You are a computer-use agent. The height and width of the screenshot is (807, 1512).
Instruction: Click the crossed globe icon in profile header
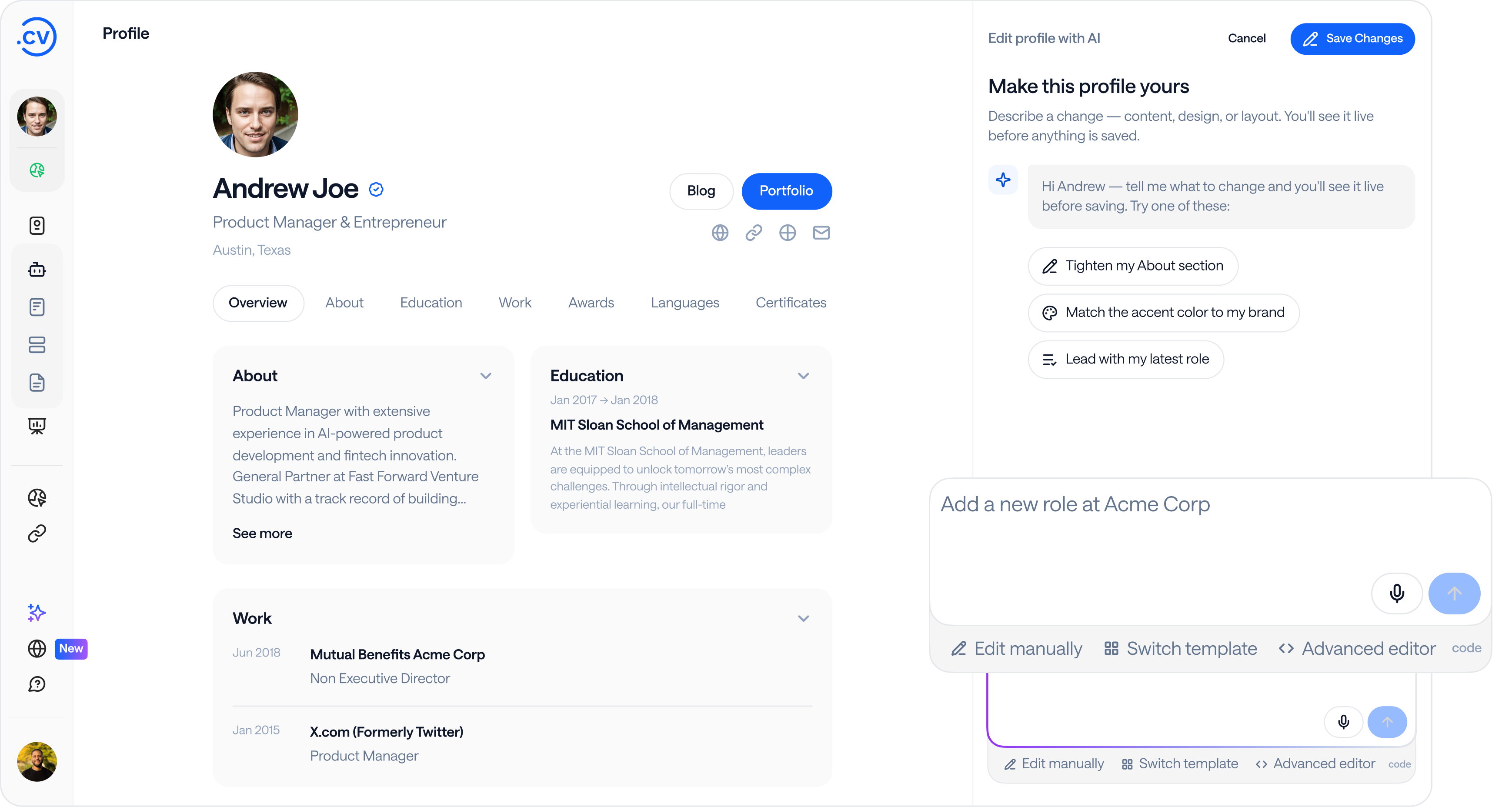(x=787, y=233)
